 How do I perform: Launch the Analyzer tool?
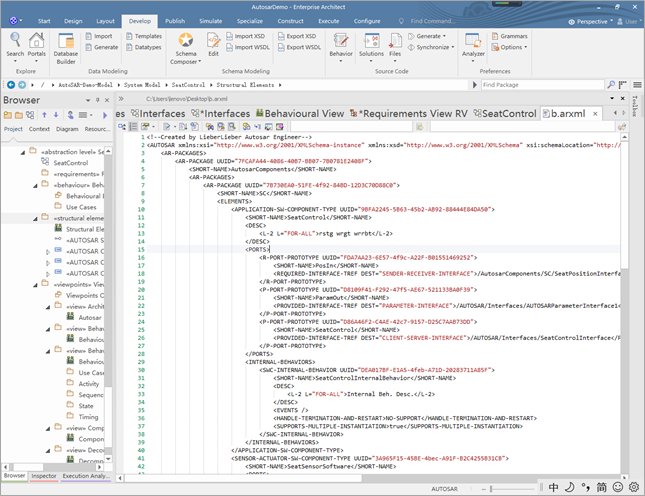473,46
